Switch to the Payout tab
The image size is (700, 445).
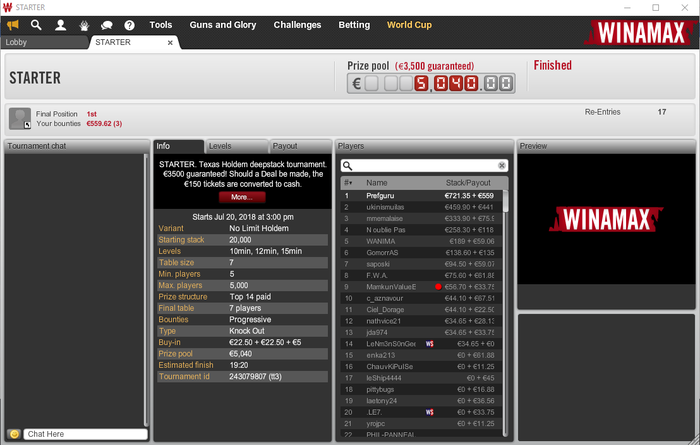pos(300,146)
